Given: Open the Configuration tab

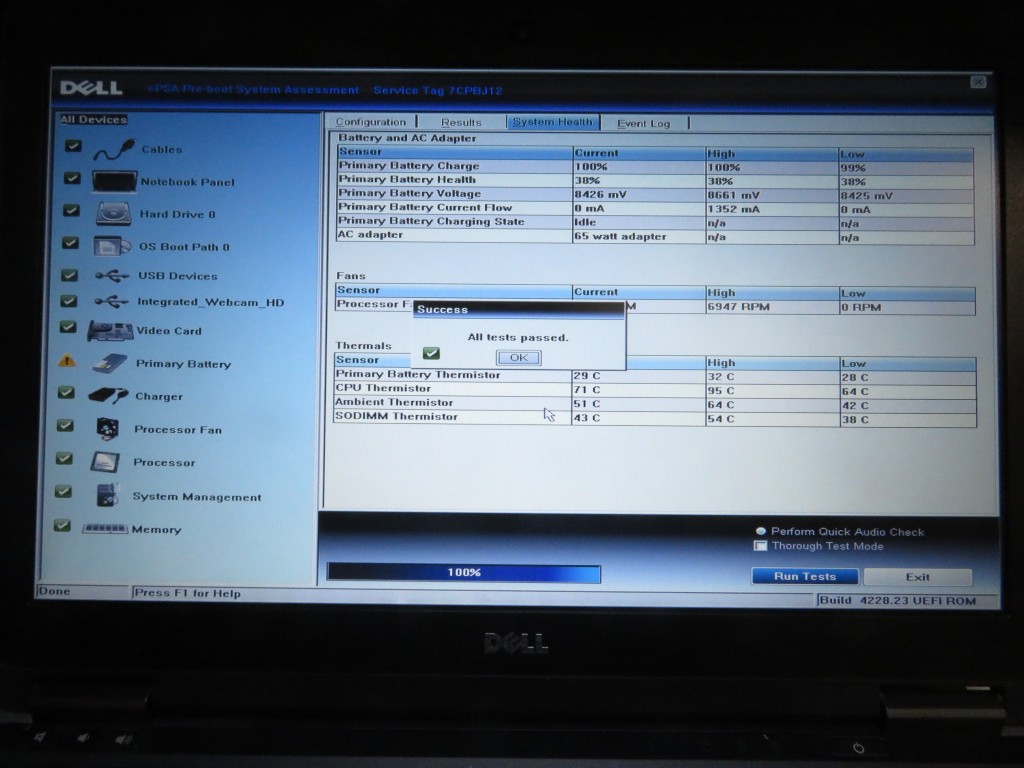Looking at the screenshot, I should pyautogui.click(x=371, y=121).
